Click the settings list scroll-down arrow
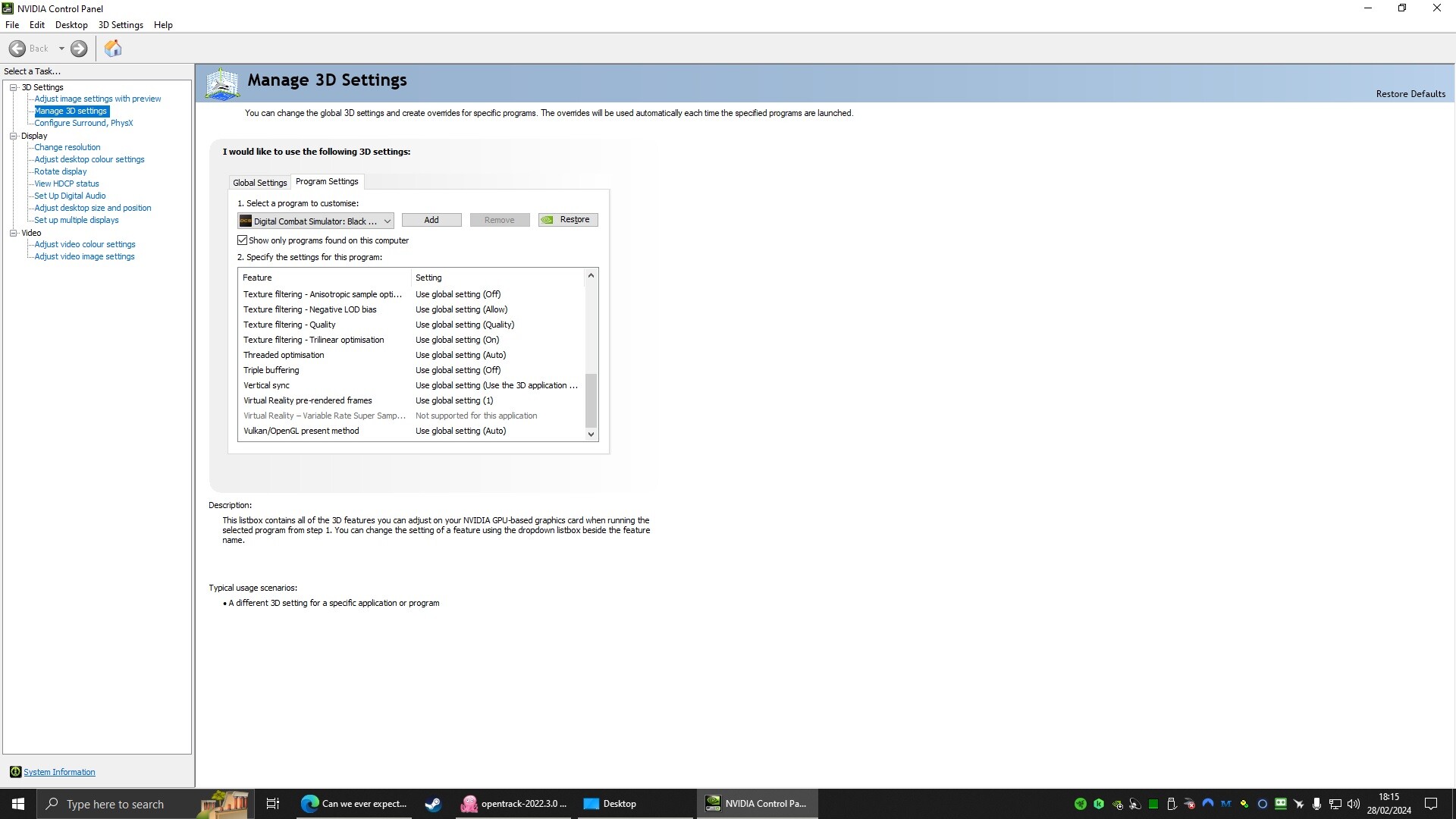This screenshot has height=819, width=1456. pyautogui.click(x=591, y=435)
